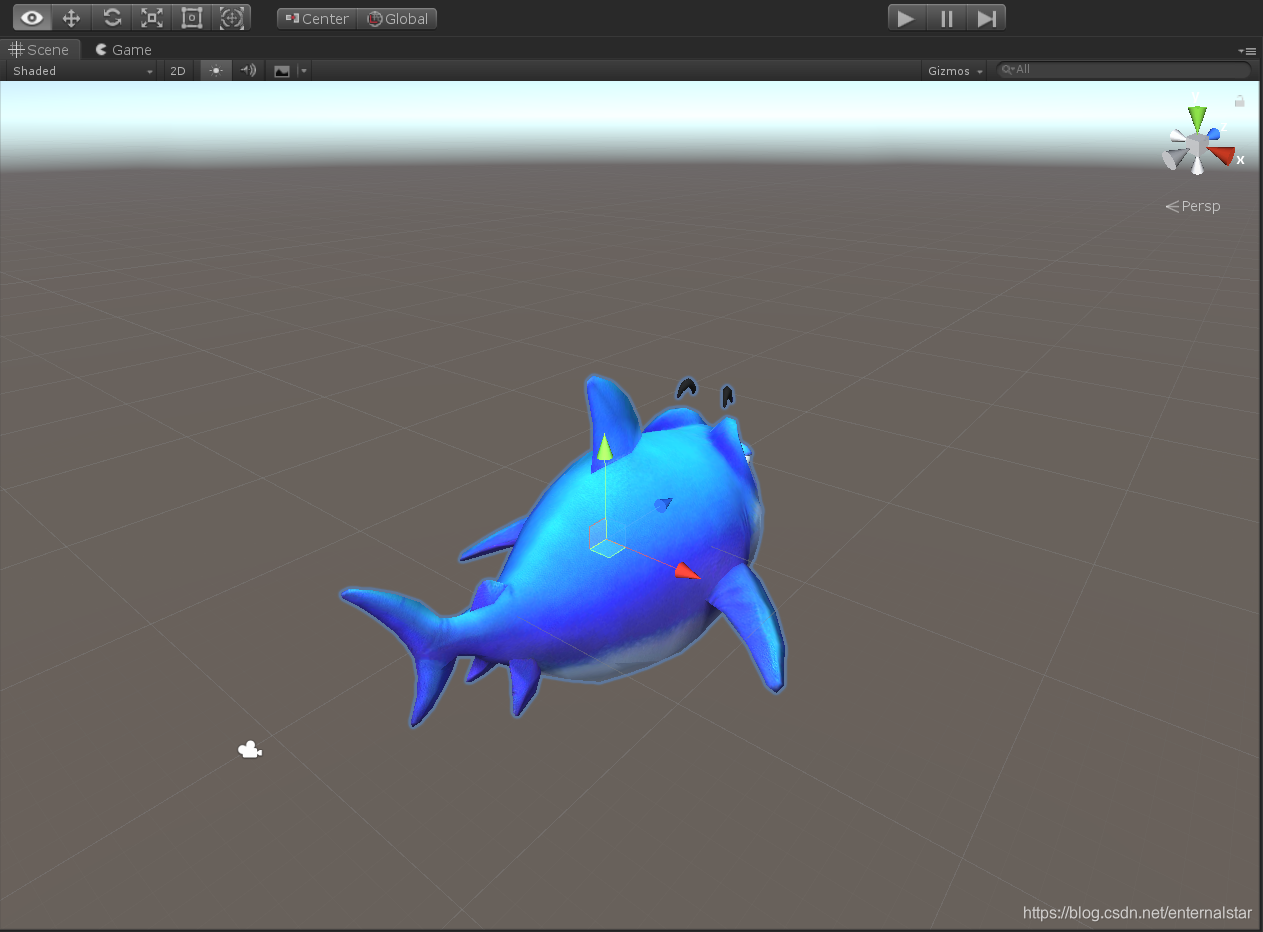
Task: Toggle scene audio
Action: [248, 71]
